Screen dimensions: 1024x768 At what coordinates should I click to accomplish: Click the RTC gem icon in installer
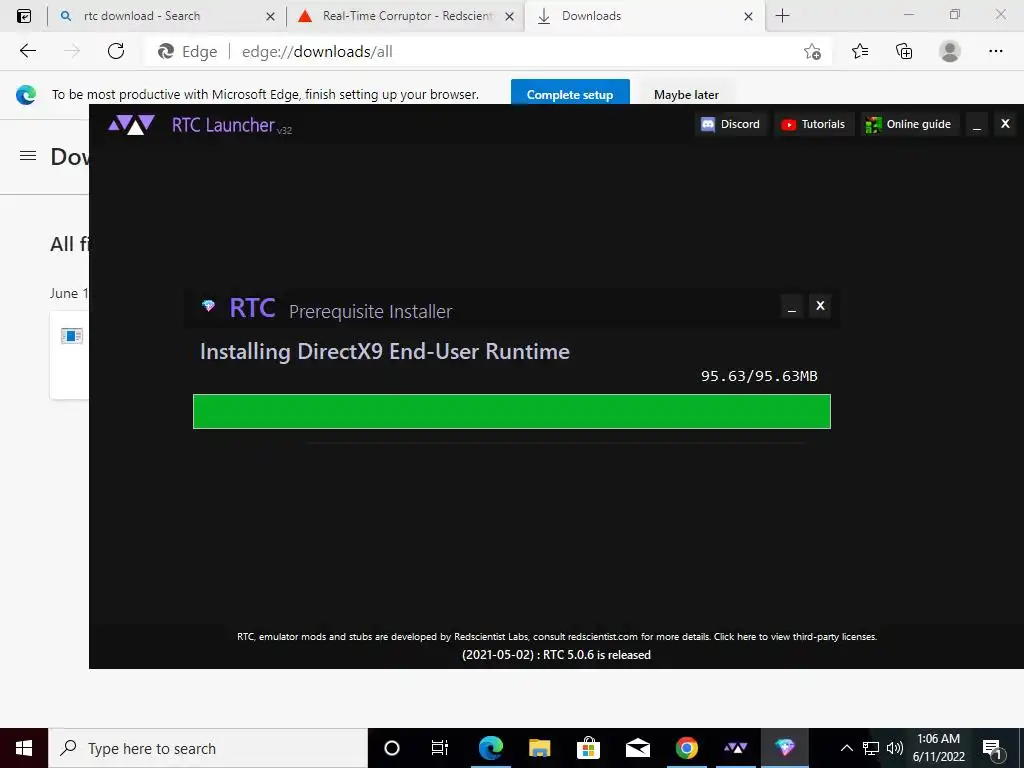tap(208, 306)
